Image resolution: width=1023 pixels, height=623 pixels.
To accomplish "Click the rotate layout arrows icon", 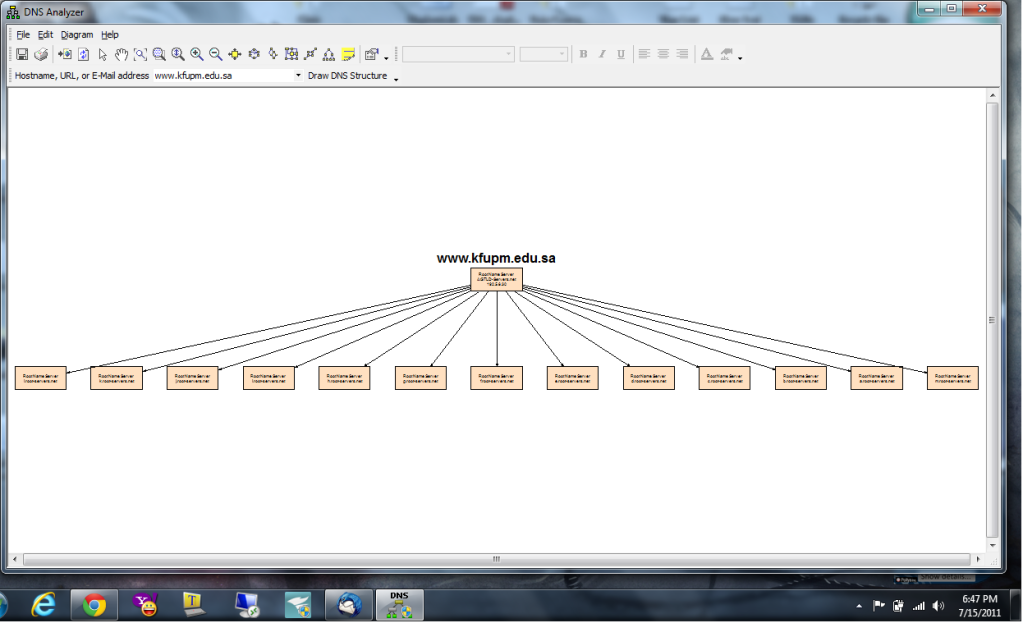I will (254, 54).
